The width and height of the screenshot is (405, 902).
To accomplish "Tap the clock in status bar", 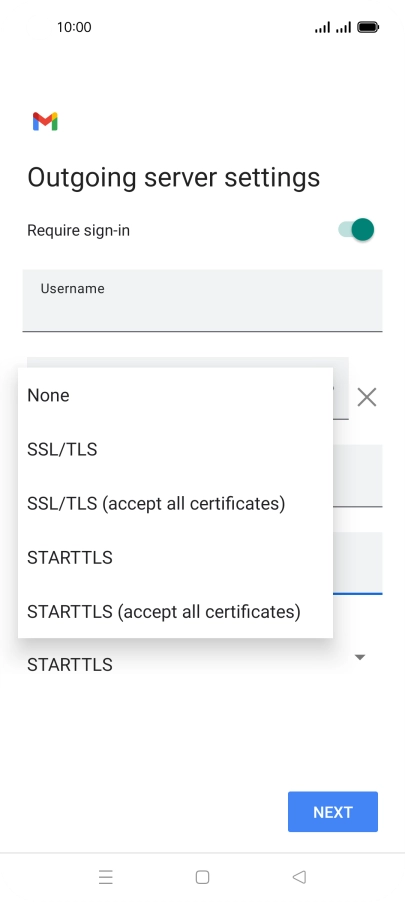I will click(74, 27).
